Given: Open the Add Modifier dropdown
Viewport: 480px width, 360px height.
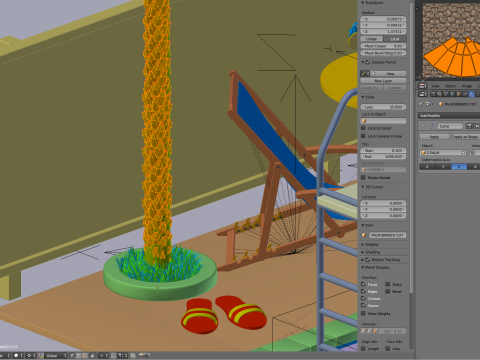Looking at the screenshot, I should point(449,115).
